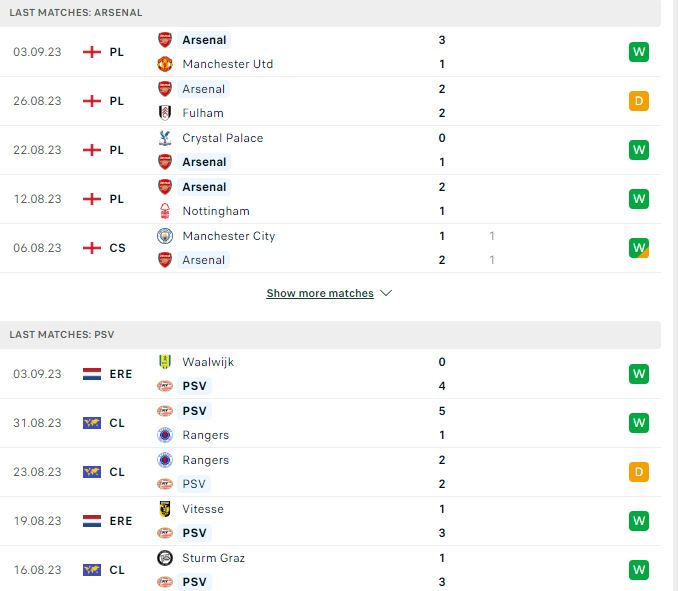Click the draw badge for Rangers–PSV 23.08.23
Image resolution: width=678 pixels, height=591 pixels.
pyautogui.click(x=639, y=472)
